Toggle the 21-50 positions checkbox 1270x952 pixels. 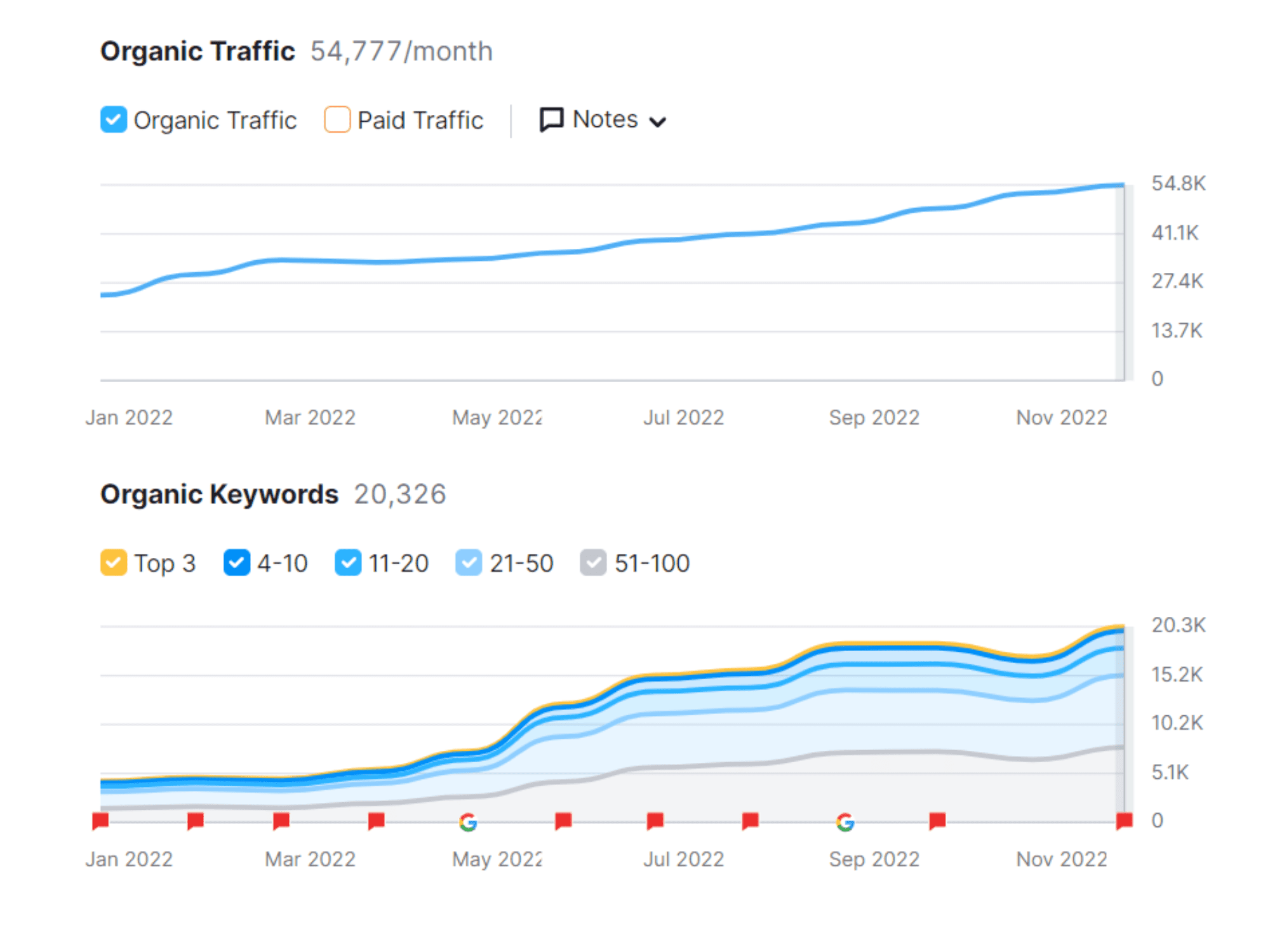click(469, 562)
